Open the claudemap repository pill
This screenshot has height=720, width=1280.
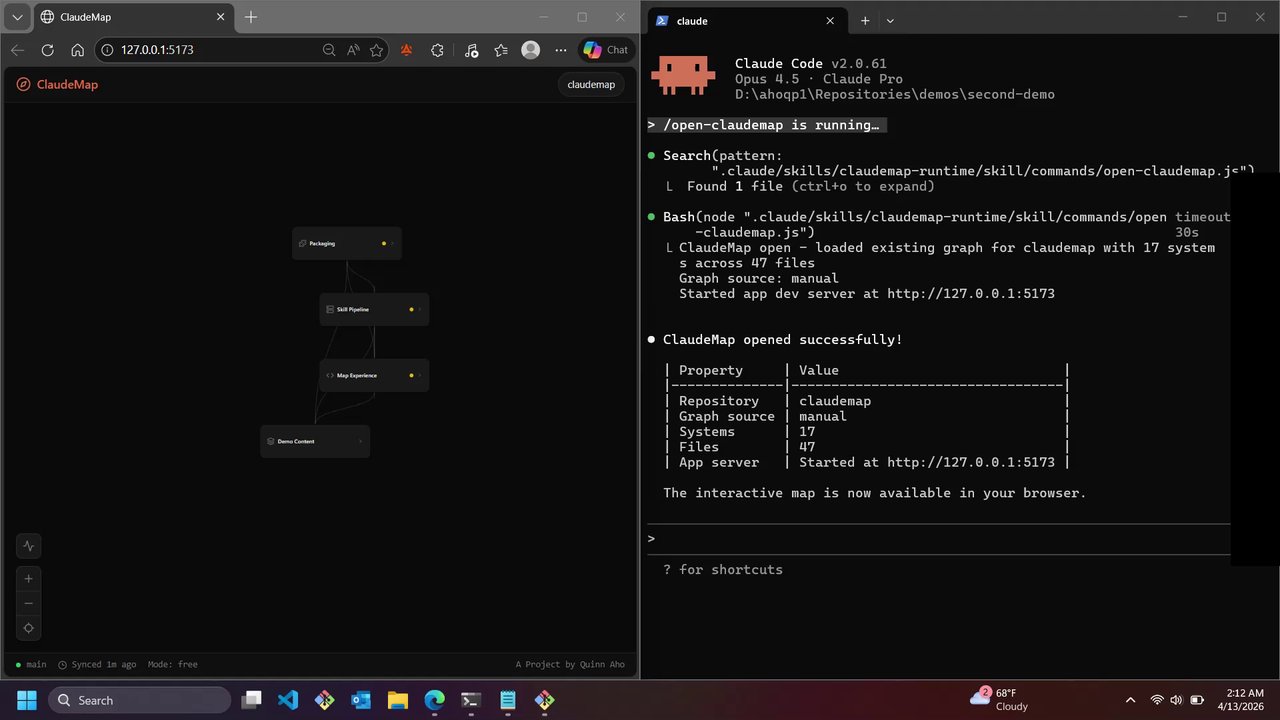pyautogui.click(x=591, y=84)
